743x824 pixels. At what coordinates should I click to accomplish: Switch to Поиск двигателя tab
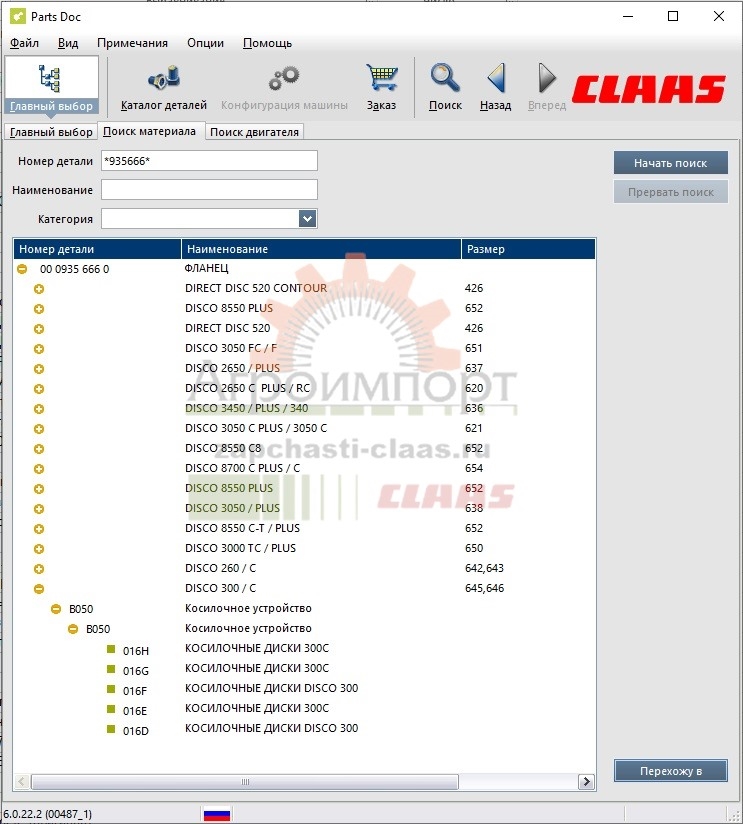[254, 132]
